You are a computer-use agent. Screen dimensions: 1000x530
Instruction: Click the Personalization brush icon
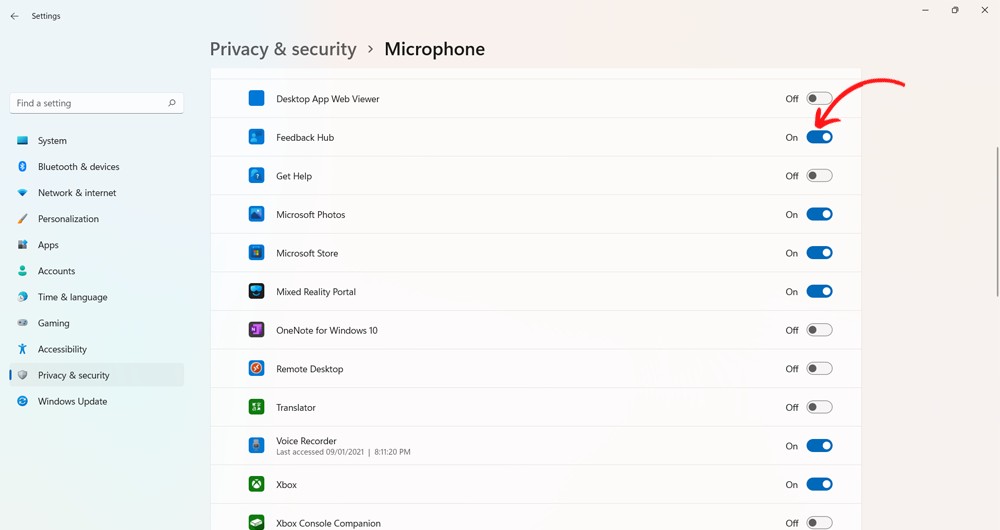click(22, 219)
